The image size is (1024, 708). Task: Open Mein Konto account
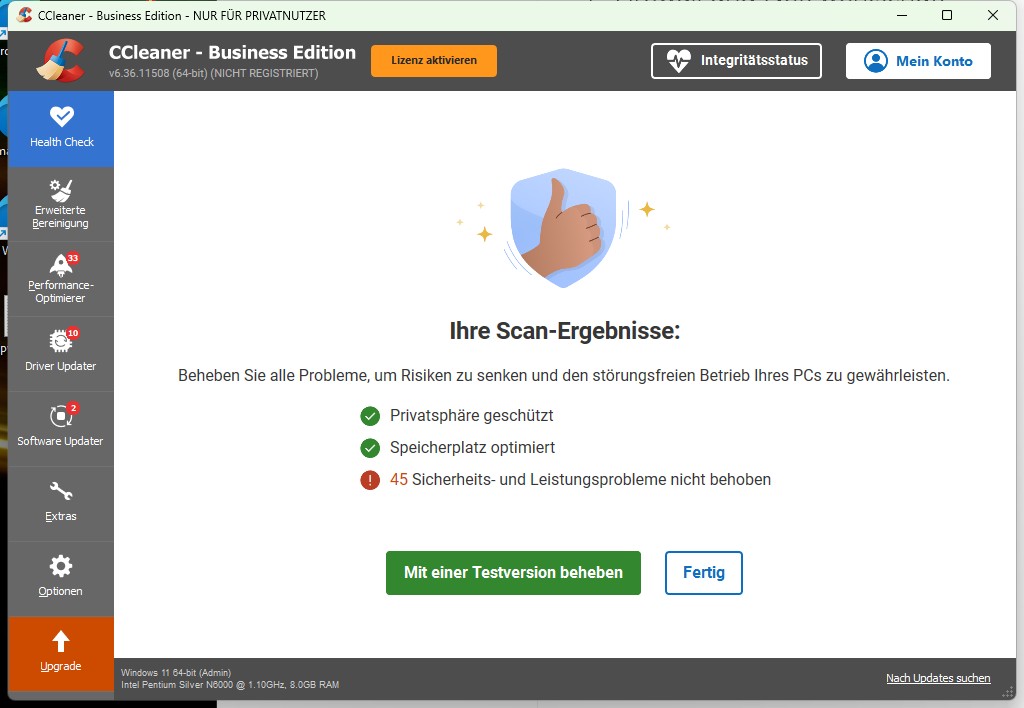pyautogui.click(x=918, y=61)
